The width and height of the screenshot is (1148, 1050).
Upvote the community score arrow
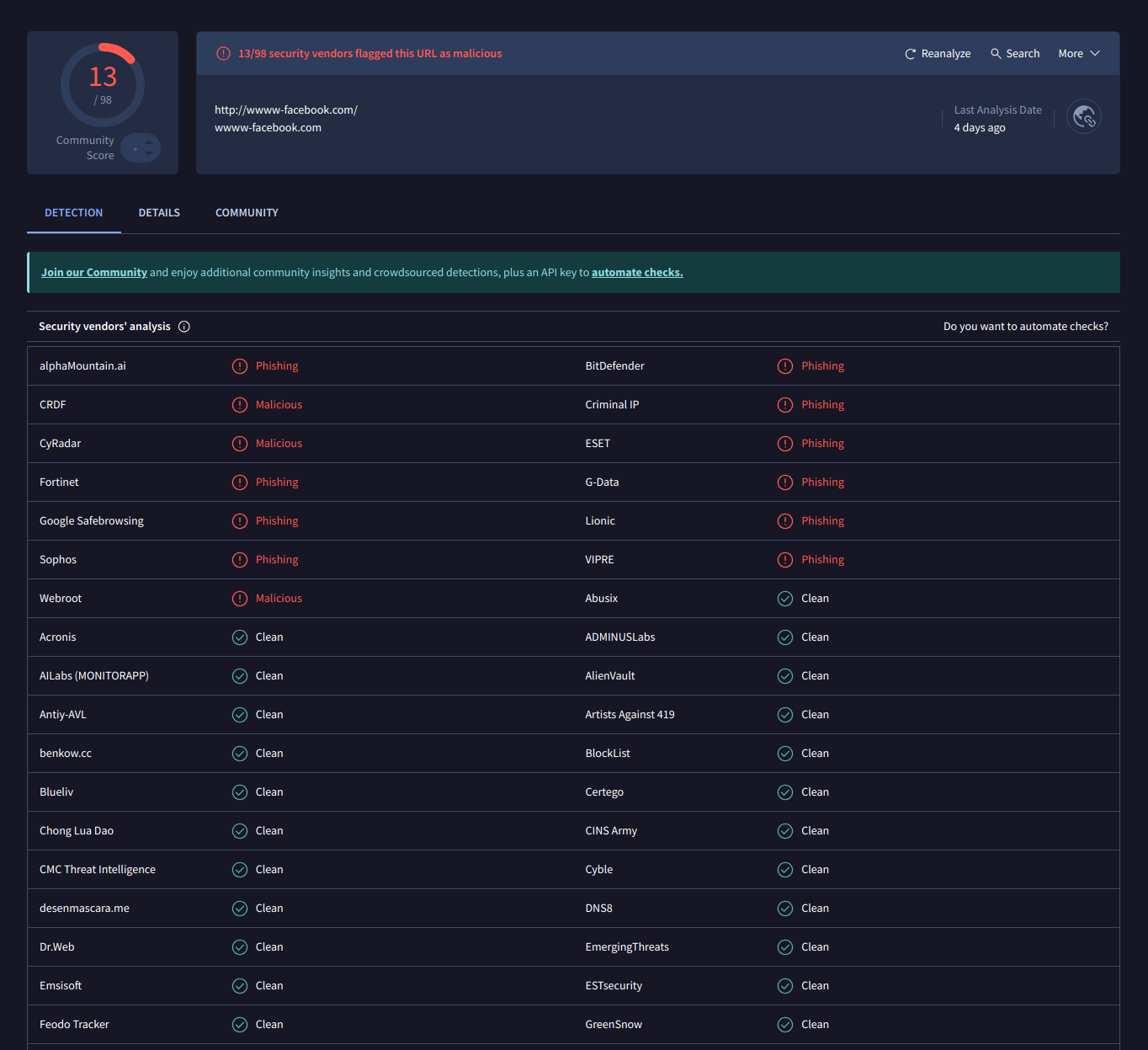149,142
